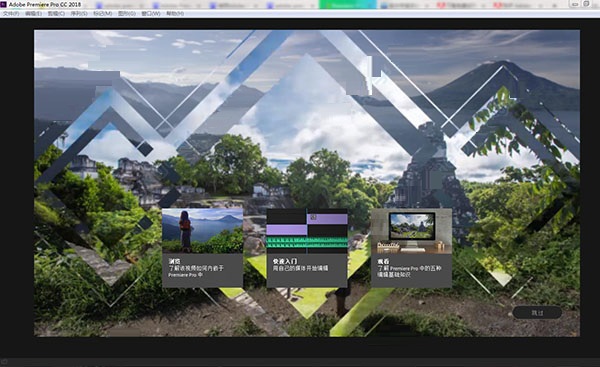Open the 剪辑(C) menu
This screenshot has width=600, height=367.
click(56, 13)
